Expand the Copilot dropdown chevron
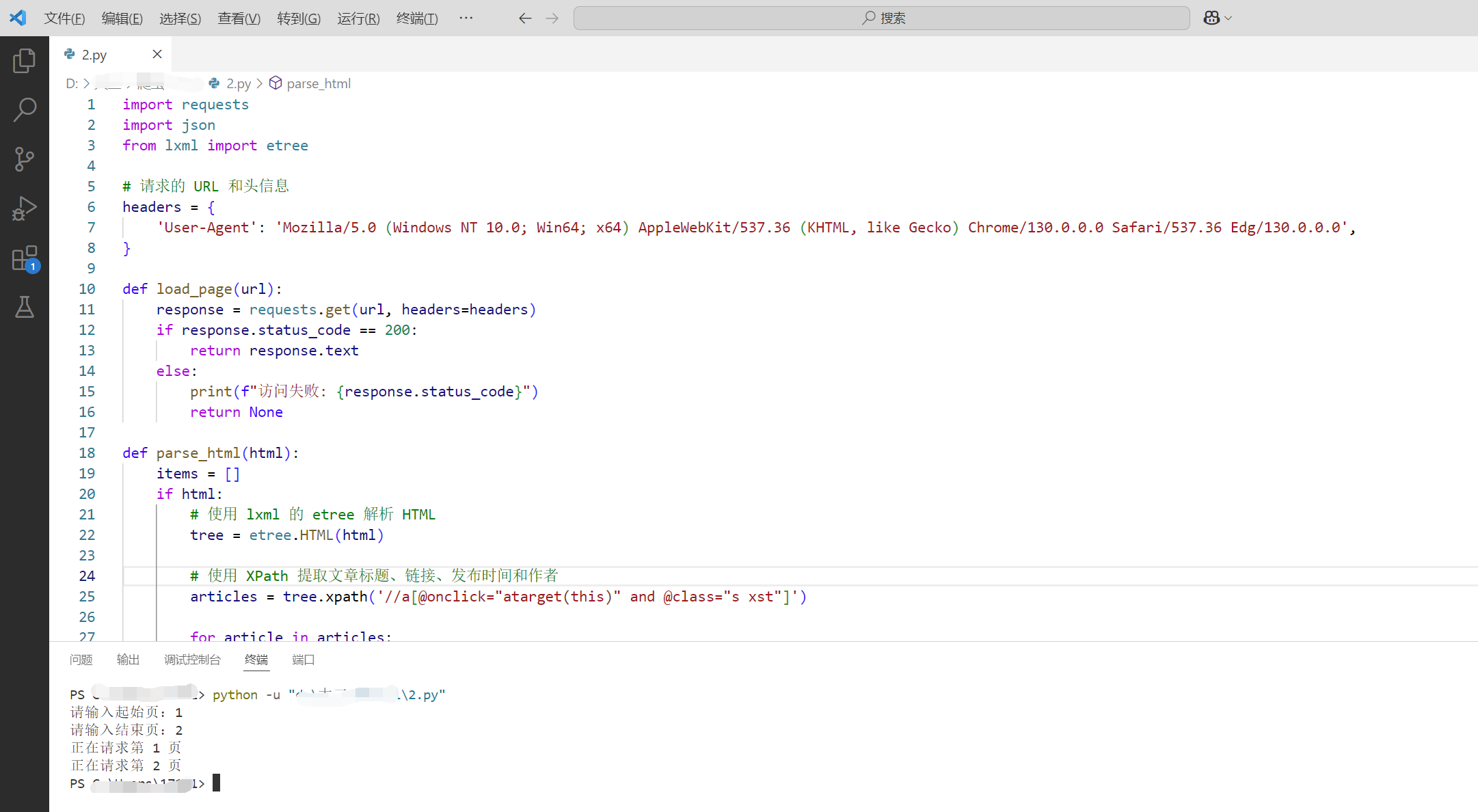 [x=1228, y=18]
